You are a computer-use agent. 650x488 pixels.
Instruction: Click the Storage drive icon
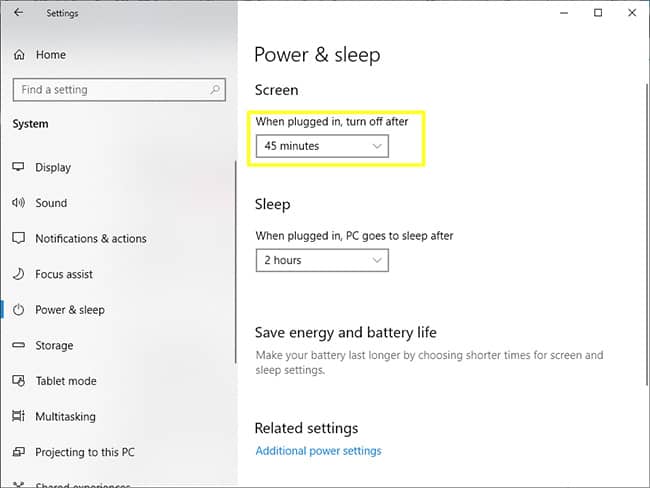click(18, 345)
